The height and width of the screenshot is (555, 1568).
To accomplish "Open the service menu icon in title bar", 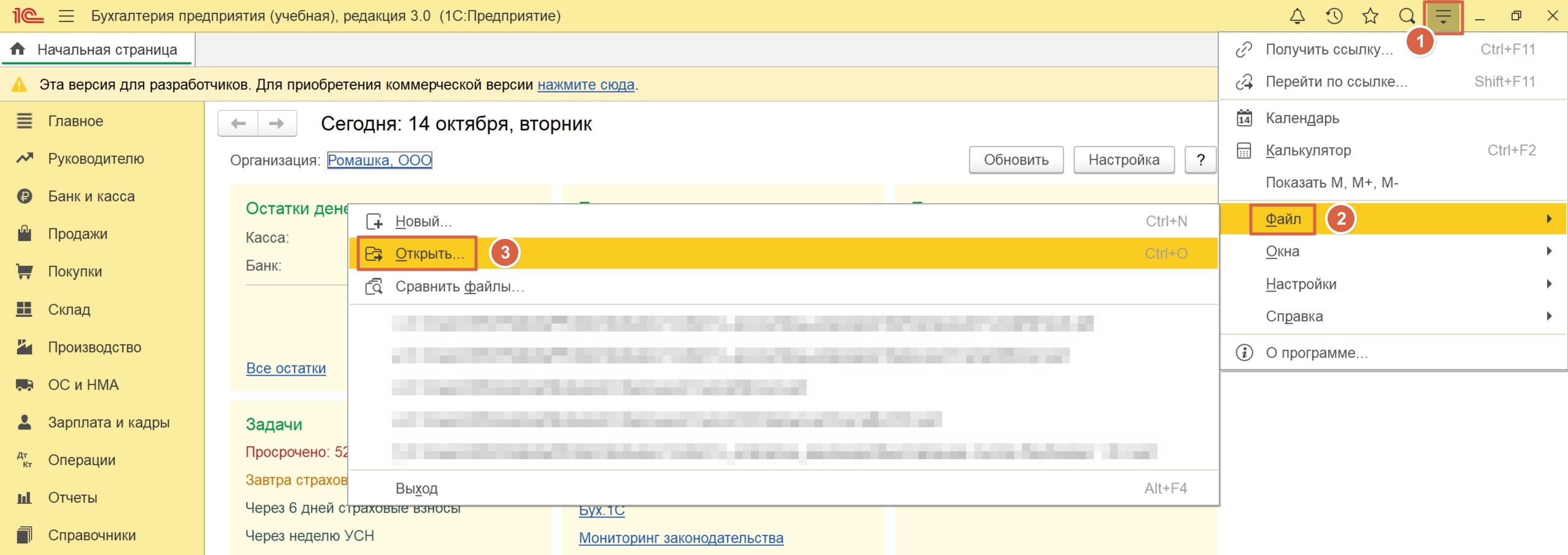I will pos(1443,17).
